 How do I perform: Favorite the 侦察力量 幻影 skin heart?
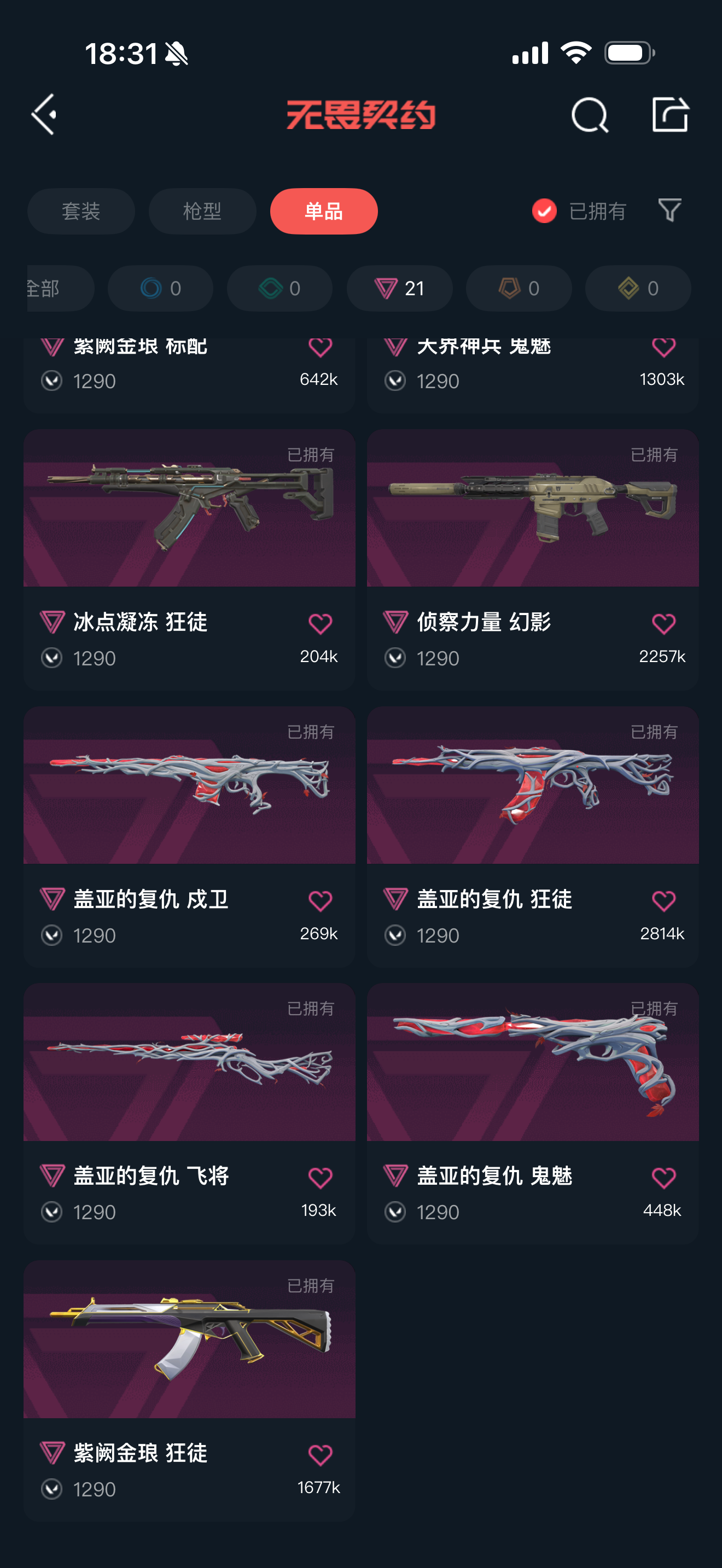(x=663, y=623)
